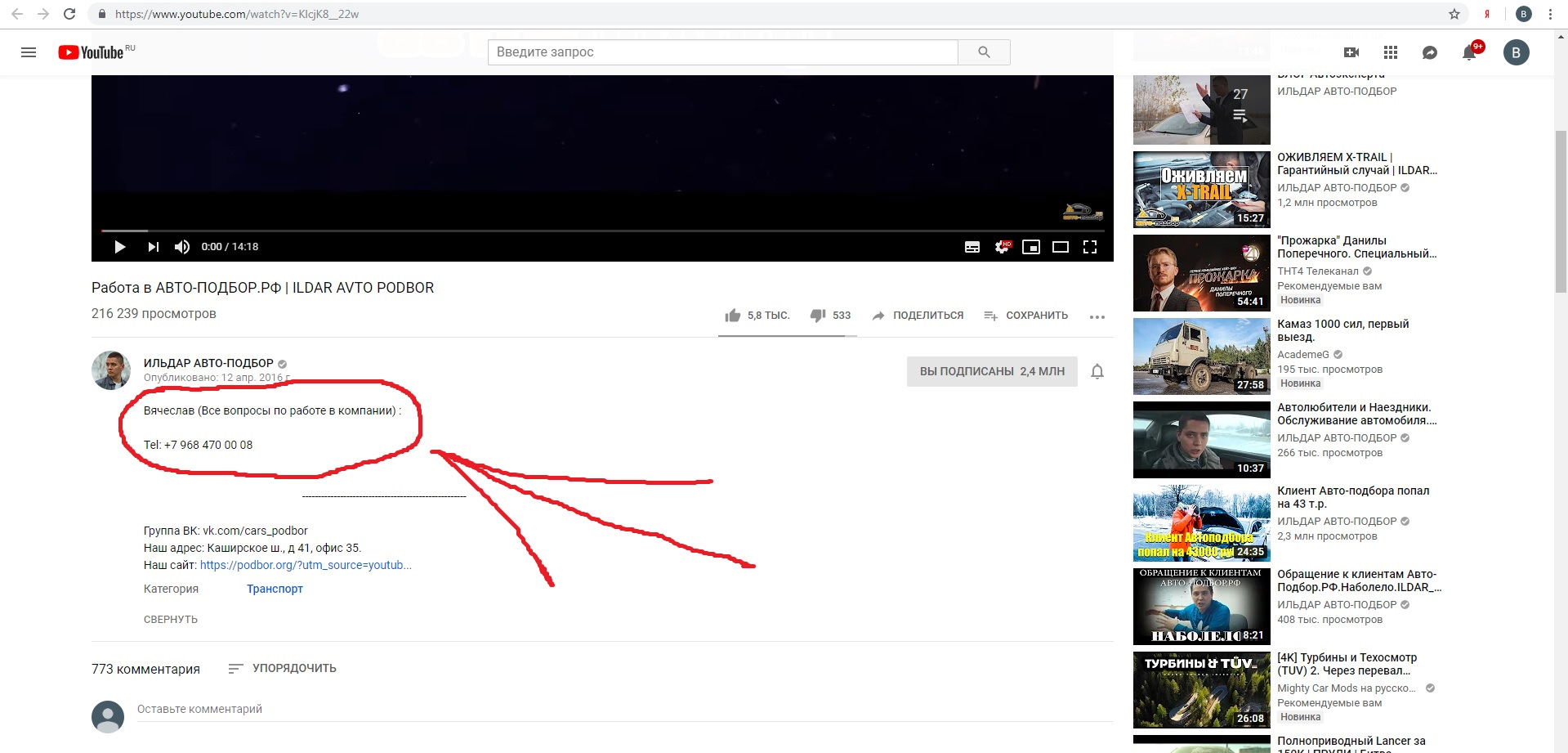Click AcademeG channel name
The image size is (1568, 753).
1303,355
